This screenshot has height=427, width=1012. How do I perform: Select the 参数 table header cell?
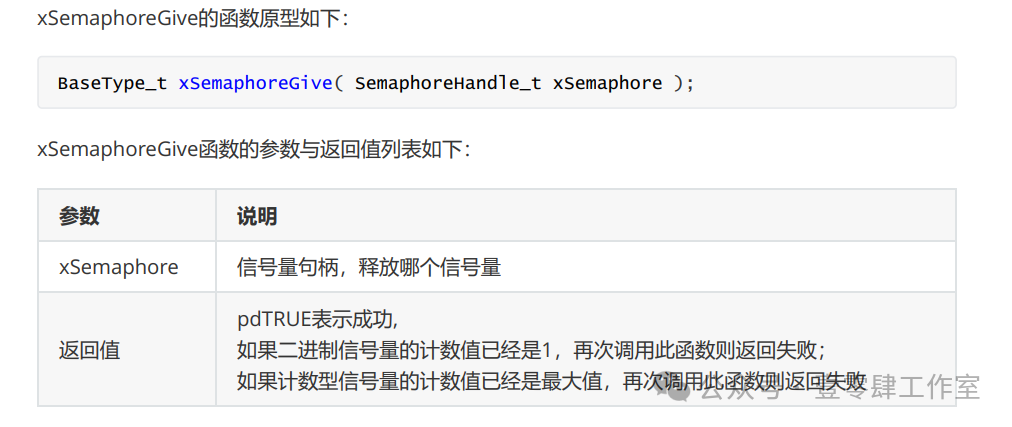[126, 215]
